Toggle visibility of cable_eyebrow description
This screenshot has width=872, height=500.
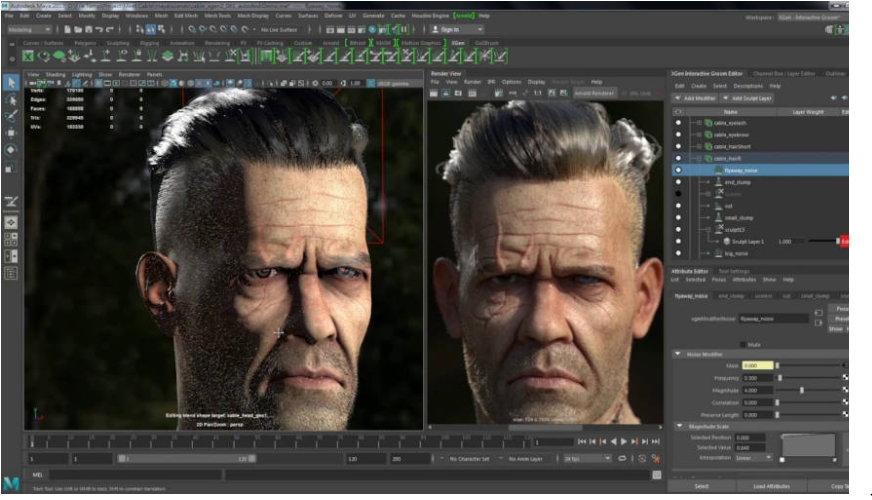tap(678, 135)
